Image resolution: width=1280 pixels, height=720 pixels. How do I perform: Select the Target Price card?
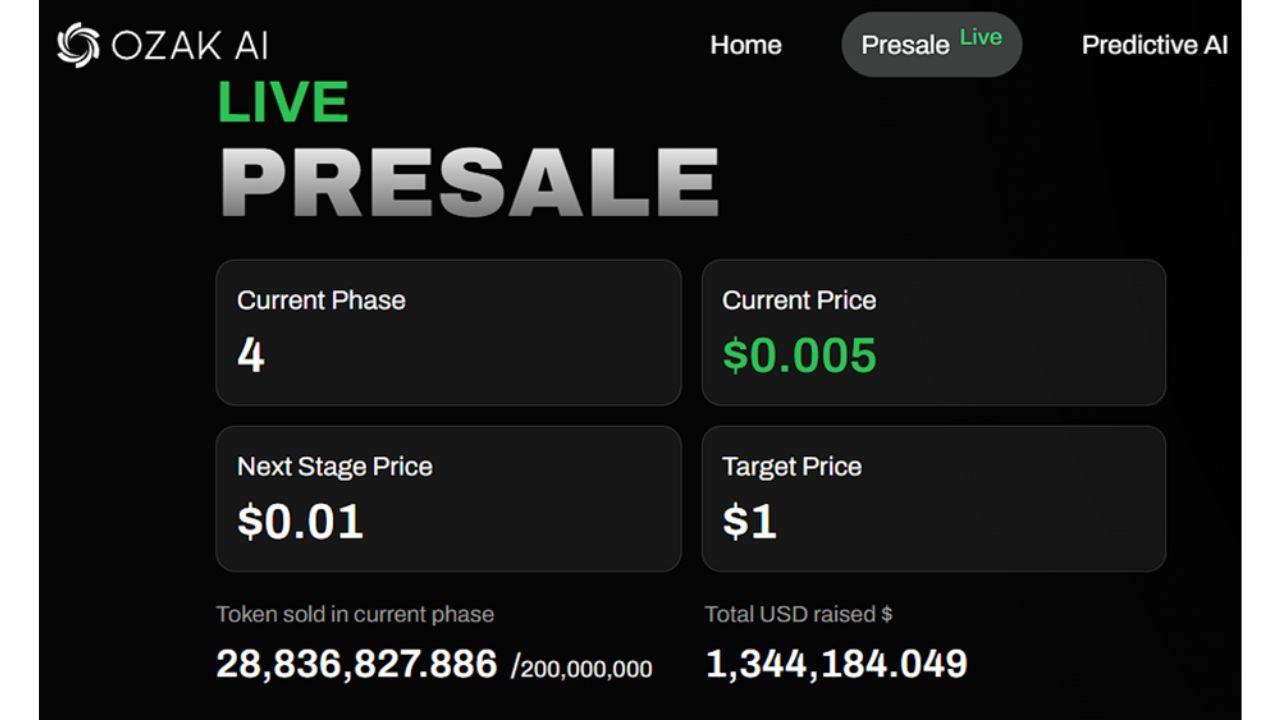tap(933, 498)
